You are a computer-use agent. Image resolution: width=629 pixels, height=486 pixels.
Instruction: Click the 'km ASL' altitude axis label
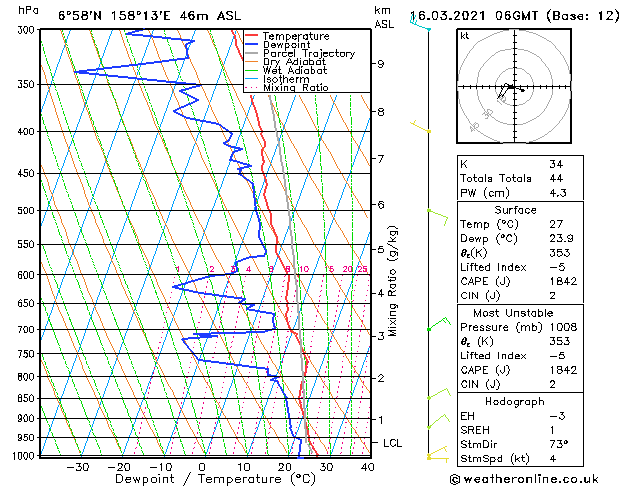pos(384,17)
